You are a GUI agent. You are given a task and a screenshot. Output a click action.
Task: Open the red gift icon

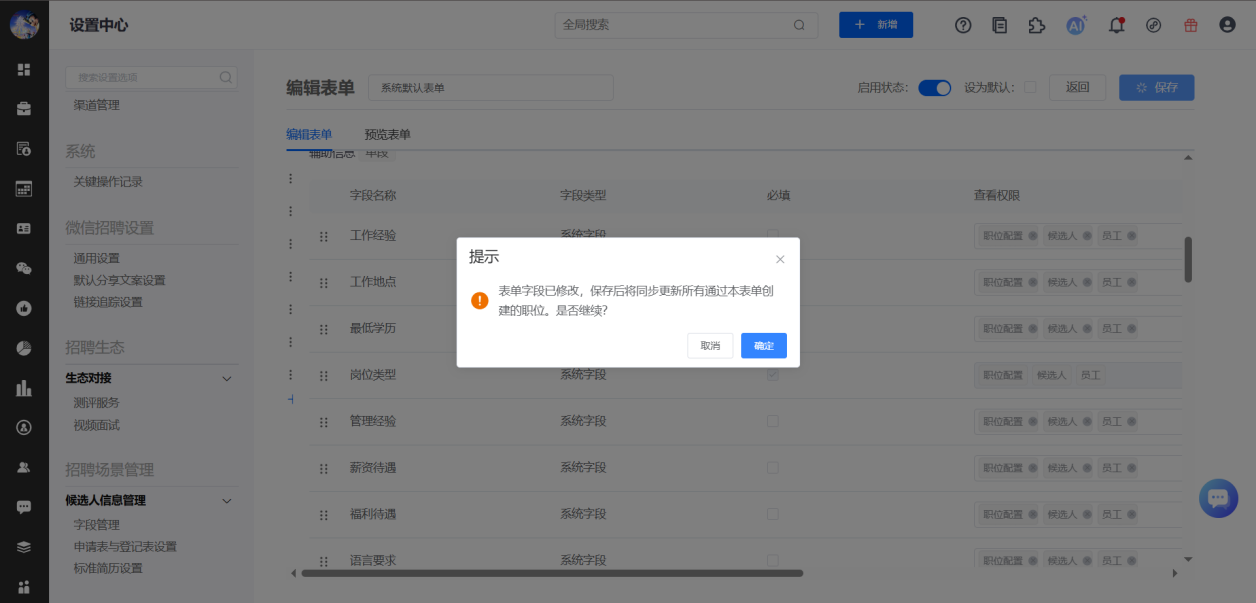[1191, 25]
